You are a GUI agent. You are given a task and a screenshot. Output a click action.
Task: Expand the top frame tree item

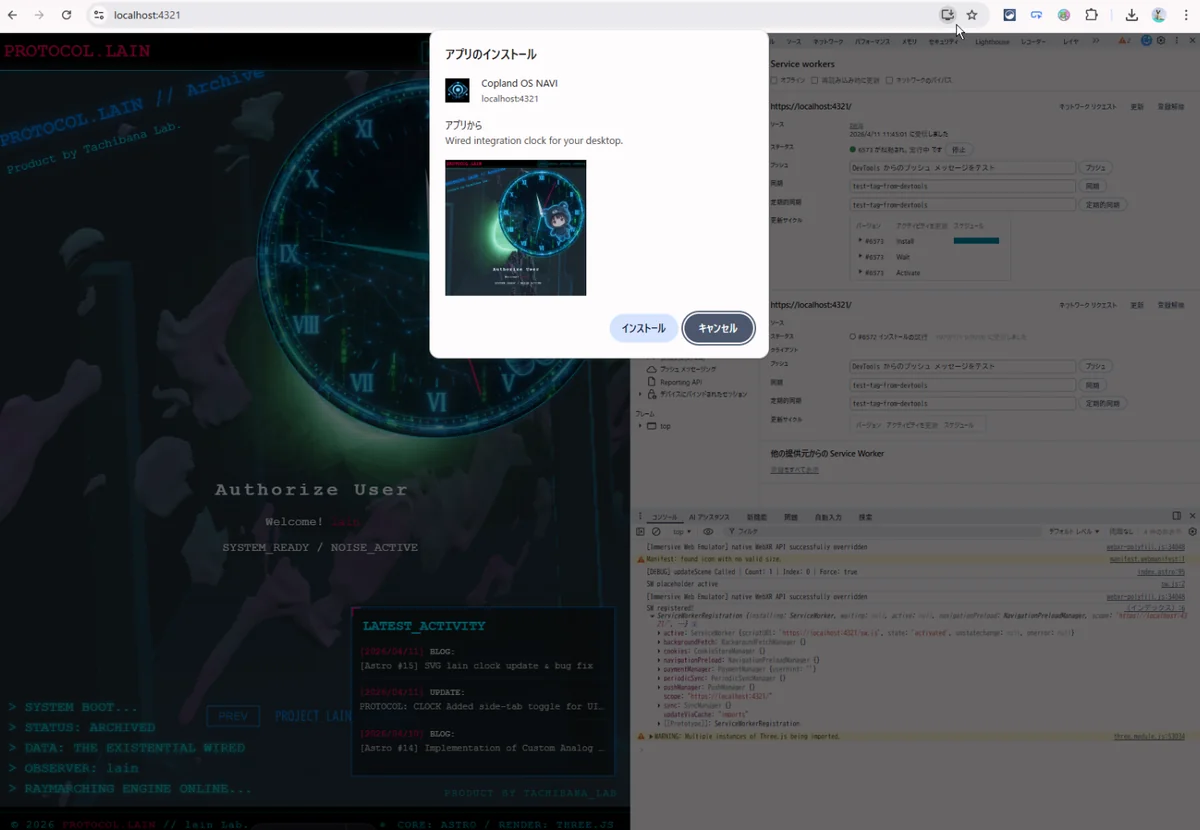coord(641,426)
